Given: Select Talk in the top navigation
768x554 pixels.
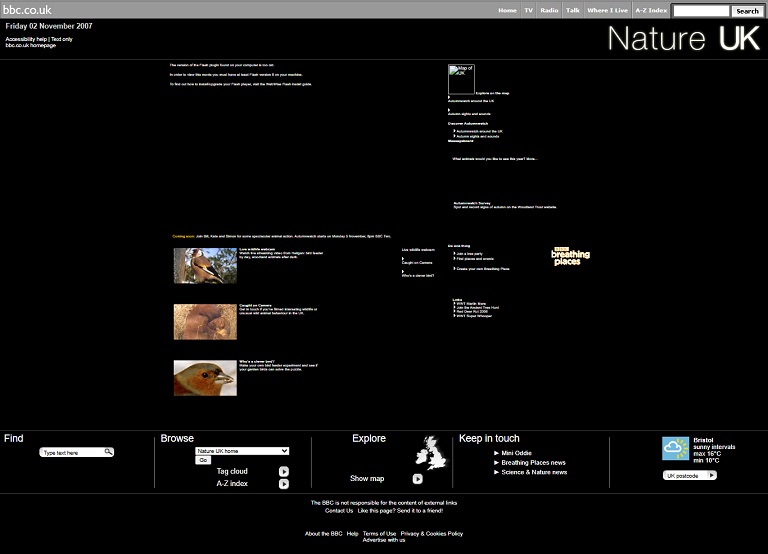Looking at the screenshot, I should (x=573, y=10).
